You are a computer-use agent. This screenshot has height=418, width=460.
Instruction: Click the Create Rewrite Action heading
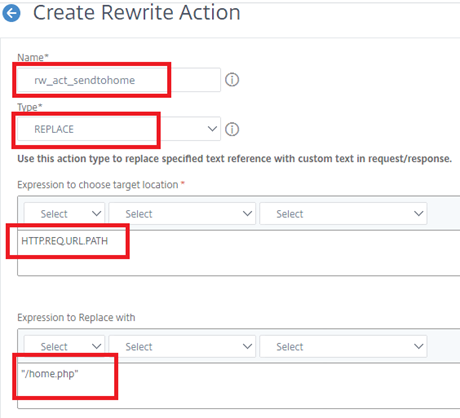tap(137, 13)
